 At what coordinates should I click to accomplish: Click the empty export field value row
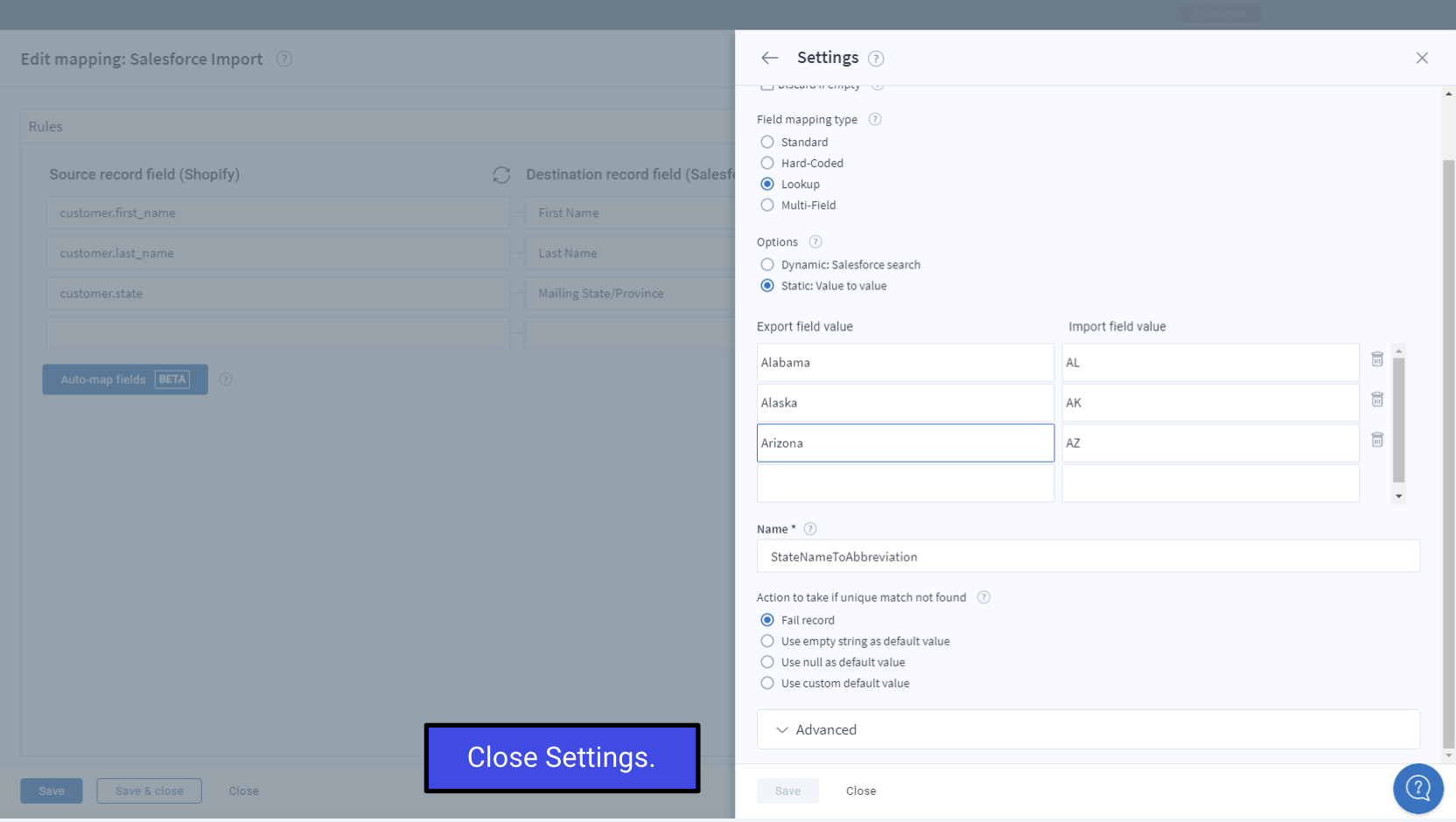pos(905,484)
